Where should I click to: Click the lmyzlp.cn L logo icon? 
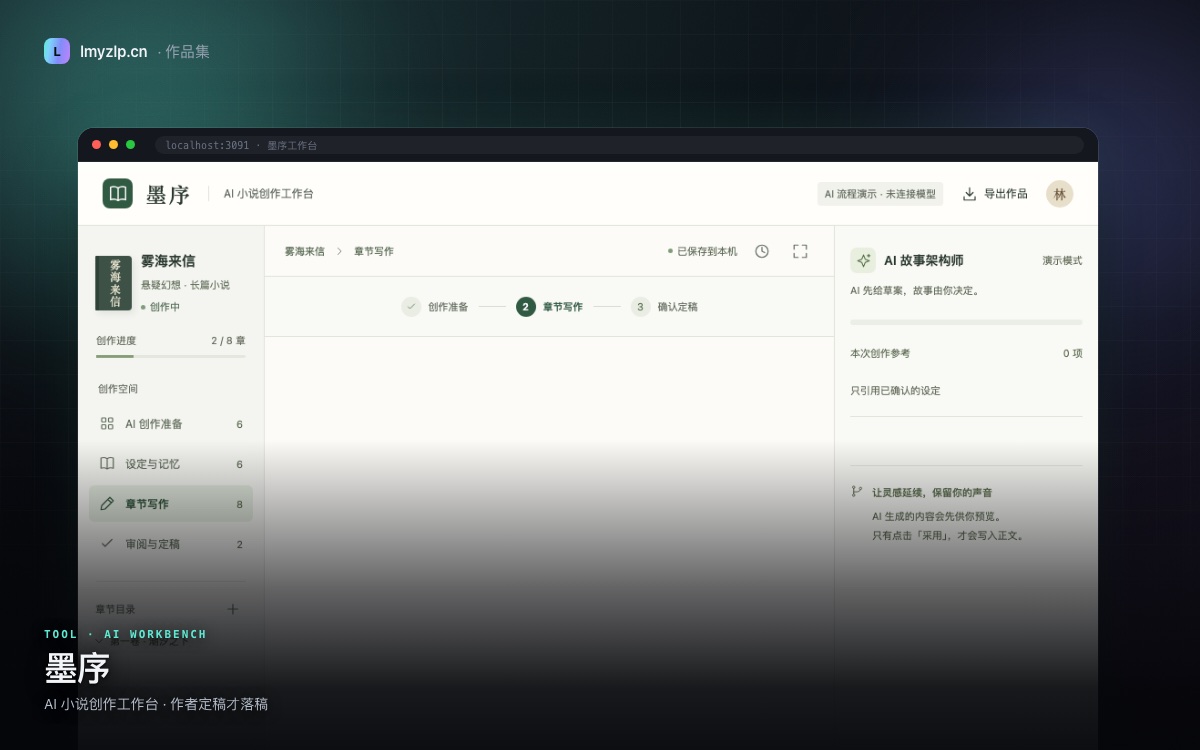point(57,51)
